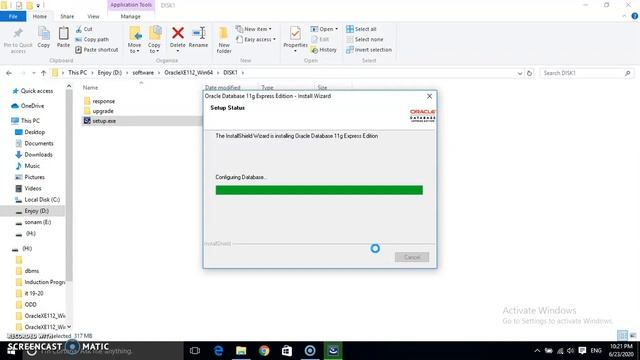
Task: Open the Easy access dropdown
Action: [256, 40]
